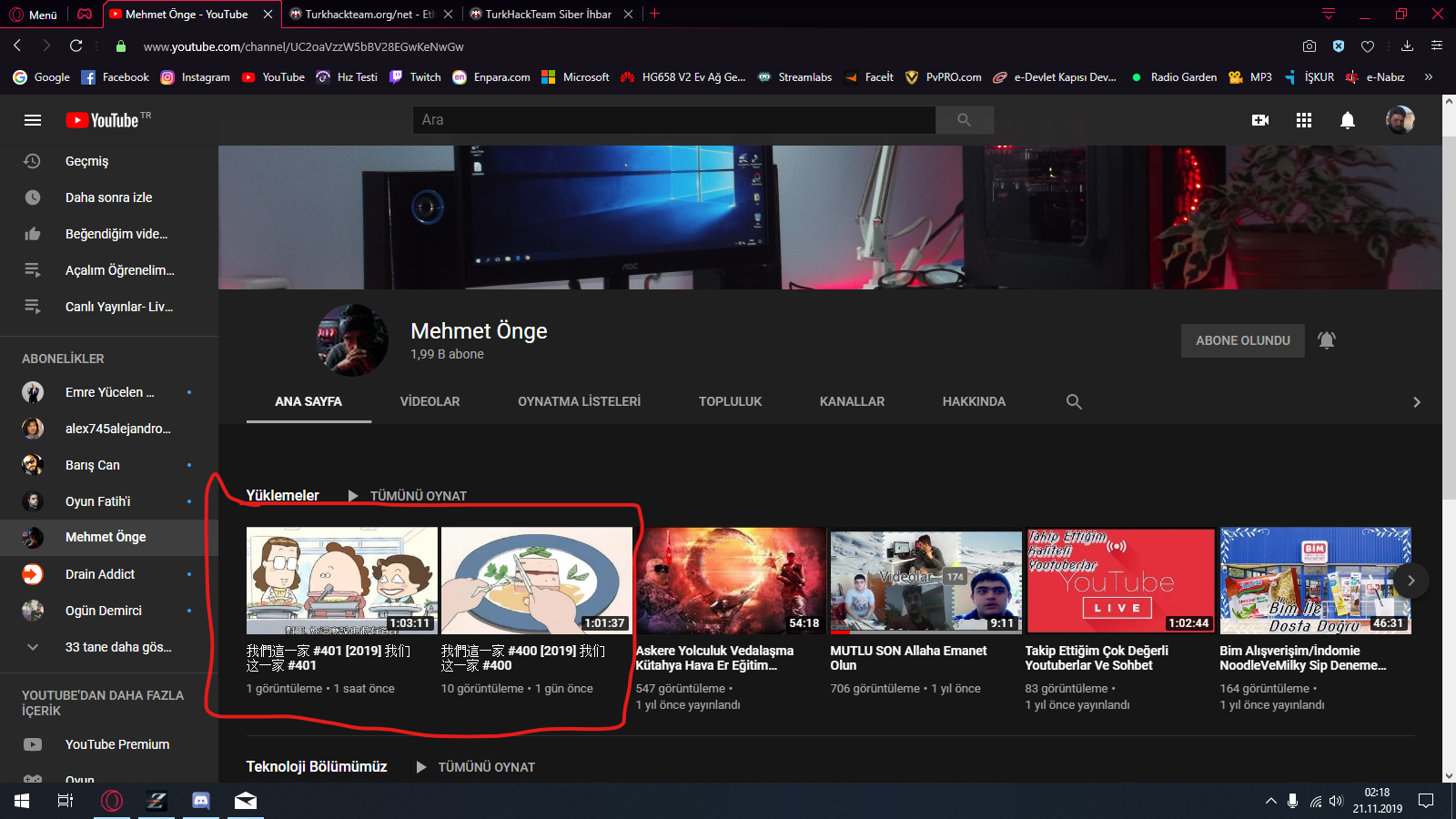Open Windows action center notifications
Screen dimensions: 1456x819
click(x=1426, y=801)
